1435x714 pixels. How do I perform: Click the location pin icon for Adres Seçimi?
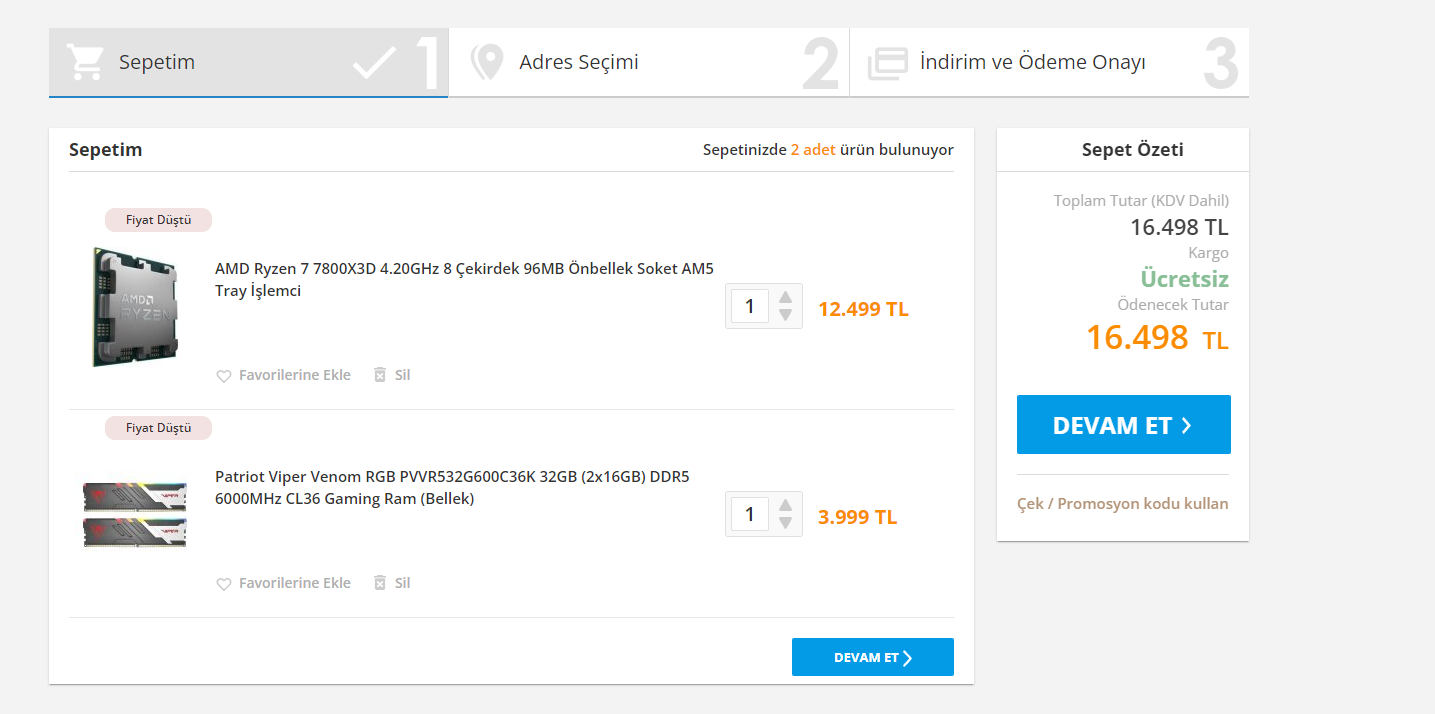pos(487,62)
